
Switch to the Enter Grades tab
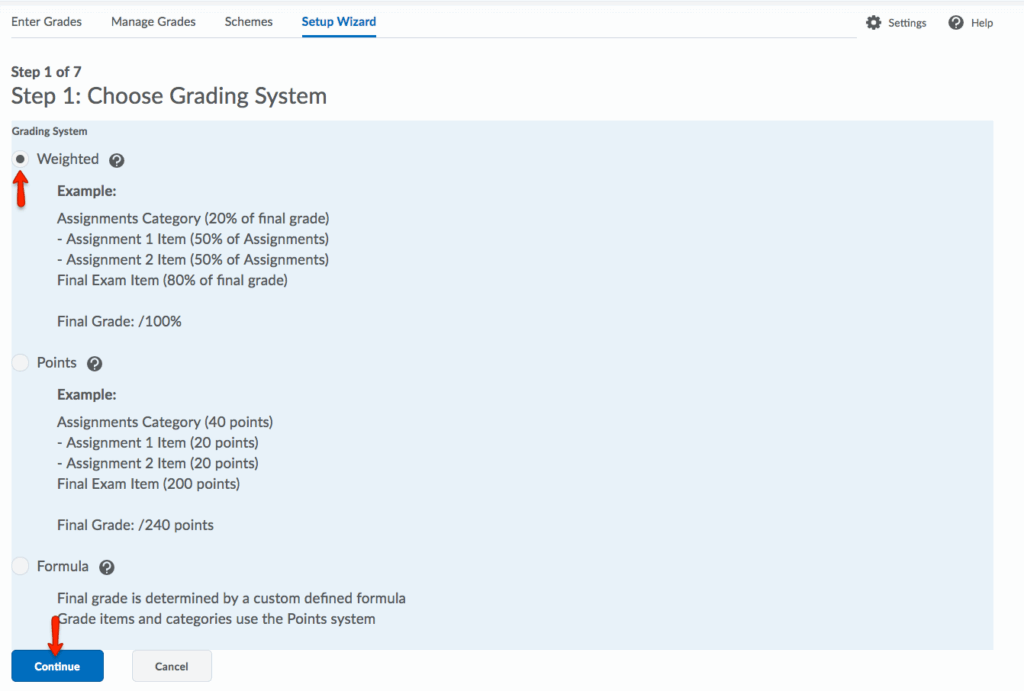tap(46, 21)
